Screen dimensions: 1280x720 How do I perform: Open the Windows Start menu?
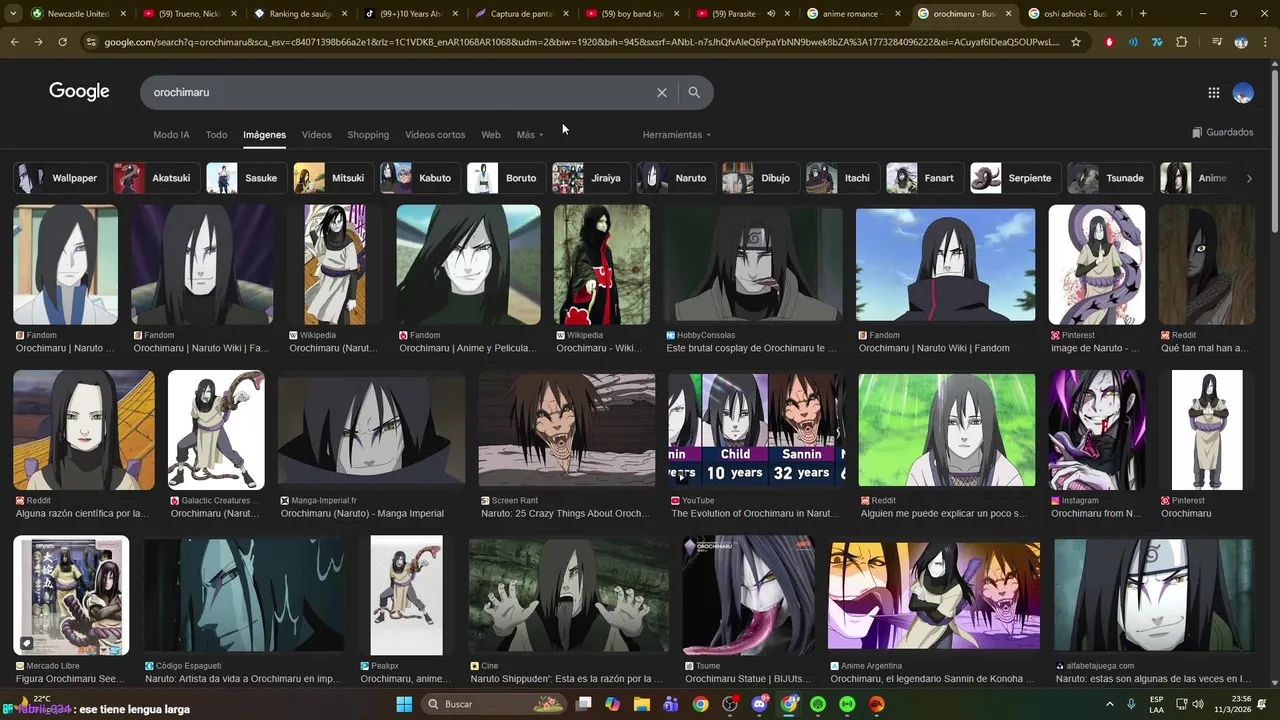[404, 704]
